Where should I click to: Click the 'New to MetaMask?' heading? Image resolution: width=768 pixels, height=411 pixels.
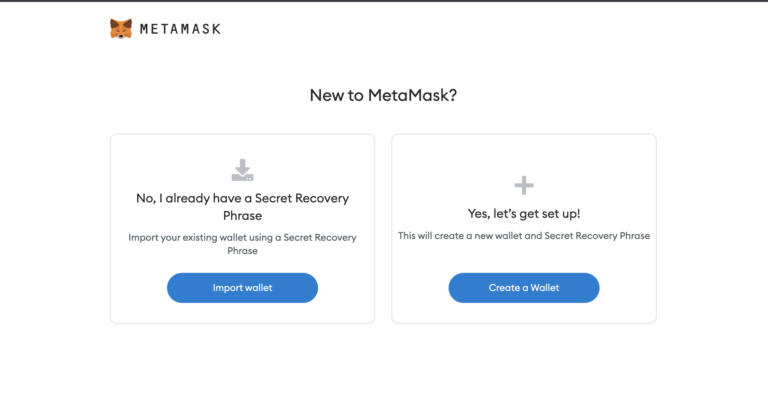(x=384, y=95)
